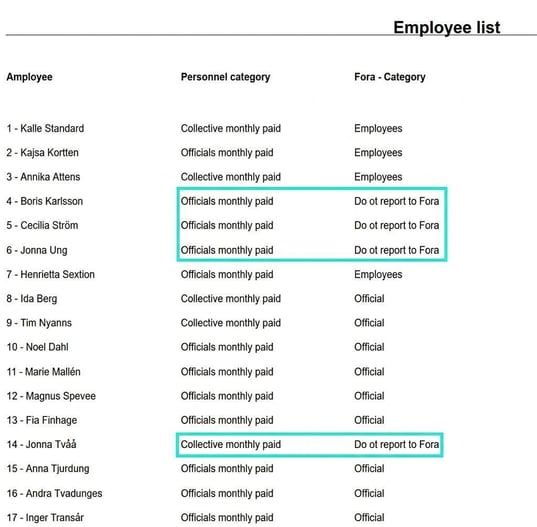Viewport: 537px width, 527px height.
Task: Click Anna Tjurdung's "Official" Fora category
Action: click(369, 469)
